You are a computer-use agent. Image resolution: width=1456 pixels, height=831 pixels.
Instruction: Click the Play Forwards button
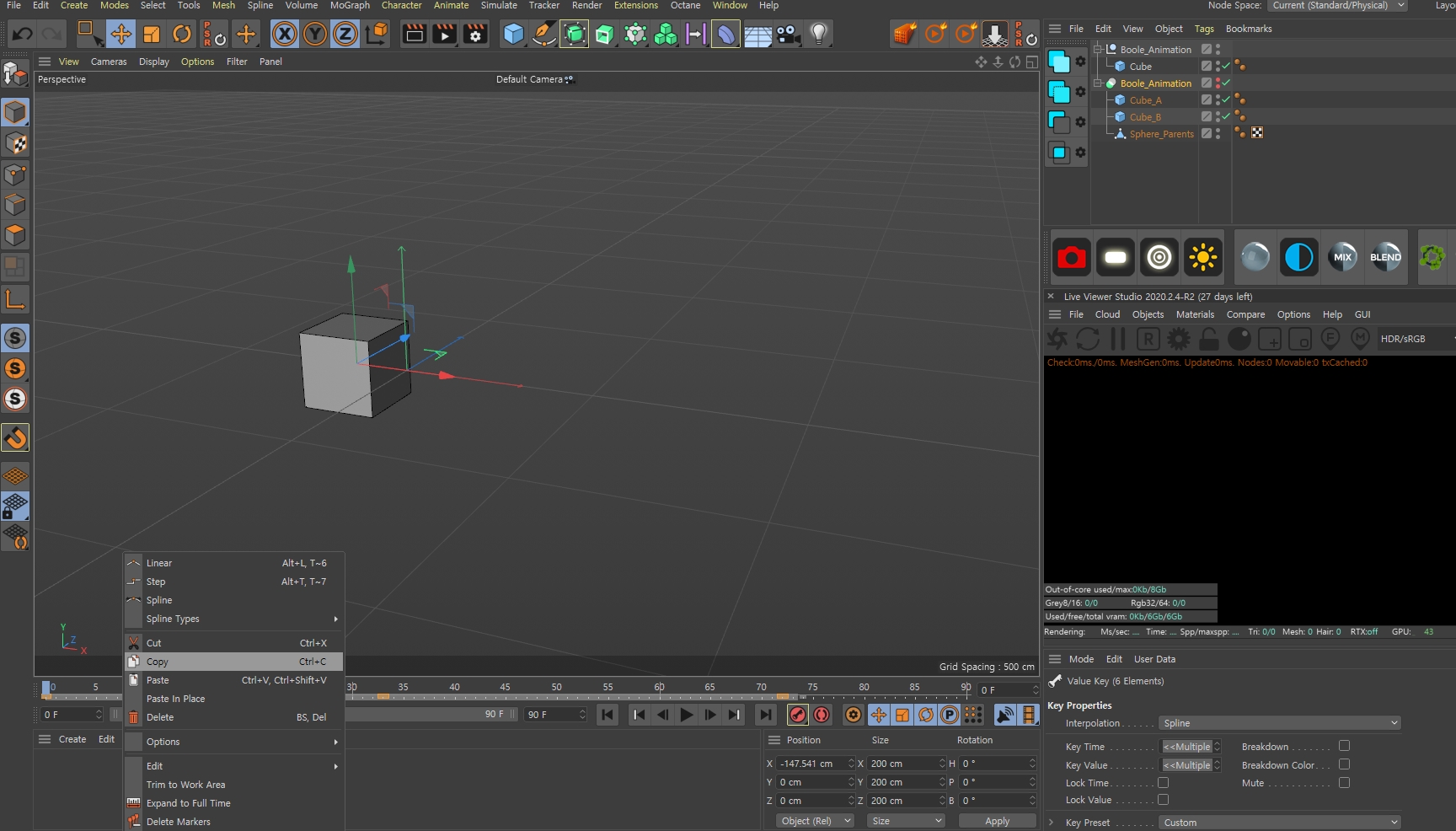[687, 715]
